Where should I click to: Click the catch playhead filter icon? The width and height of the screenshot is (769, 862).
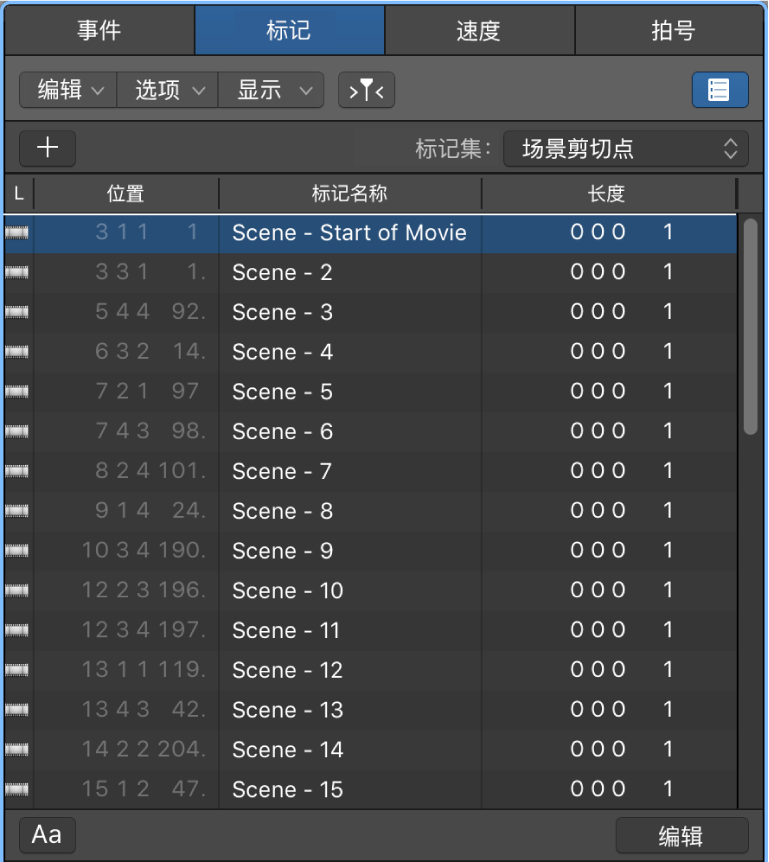pyautogui.click(x=366, y=90)
